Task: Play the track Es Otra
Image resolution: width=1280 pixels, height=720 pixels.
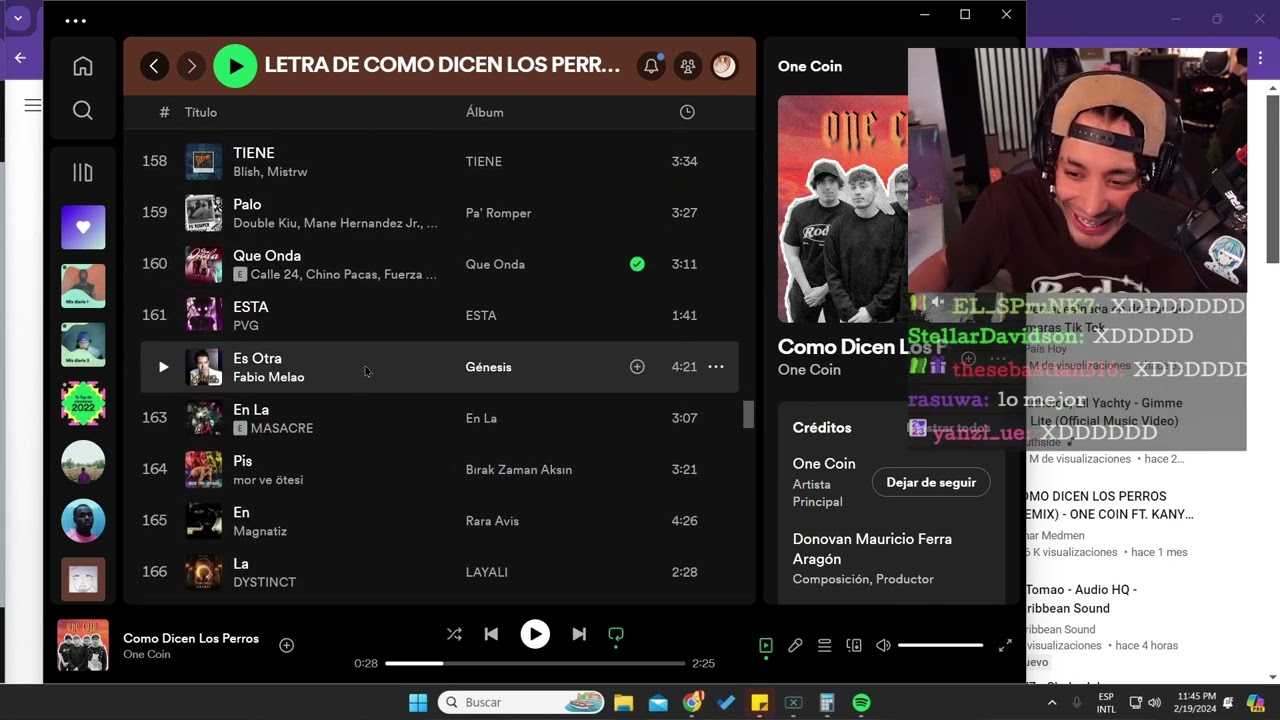Action: click(x=163, y=367)
